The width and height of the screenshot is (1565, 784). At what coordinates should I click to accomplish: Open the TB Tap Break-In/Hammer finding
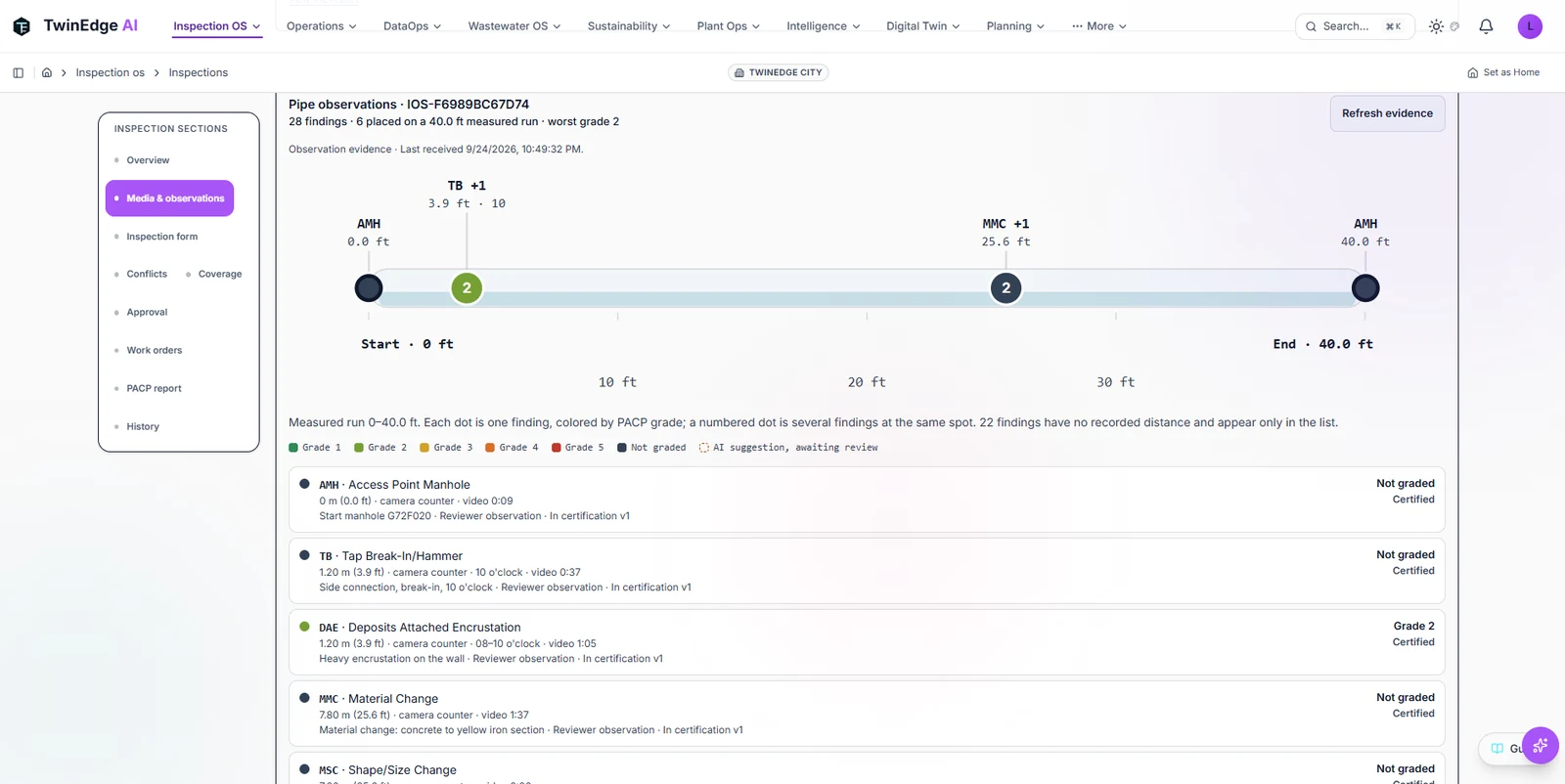(867, 571)
